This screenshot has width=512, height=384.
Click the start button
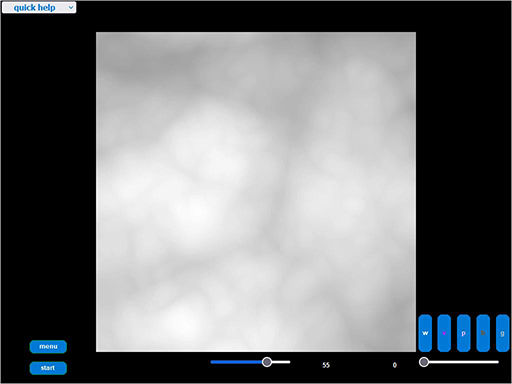pyautogui.click(x=48, y=368)
